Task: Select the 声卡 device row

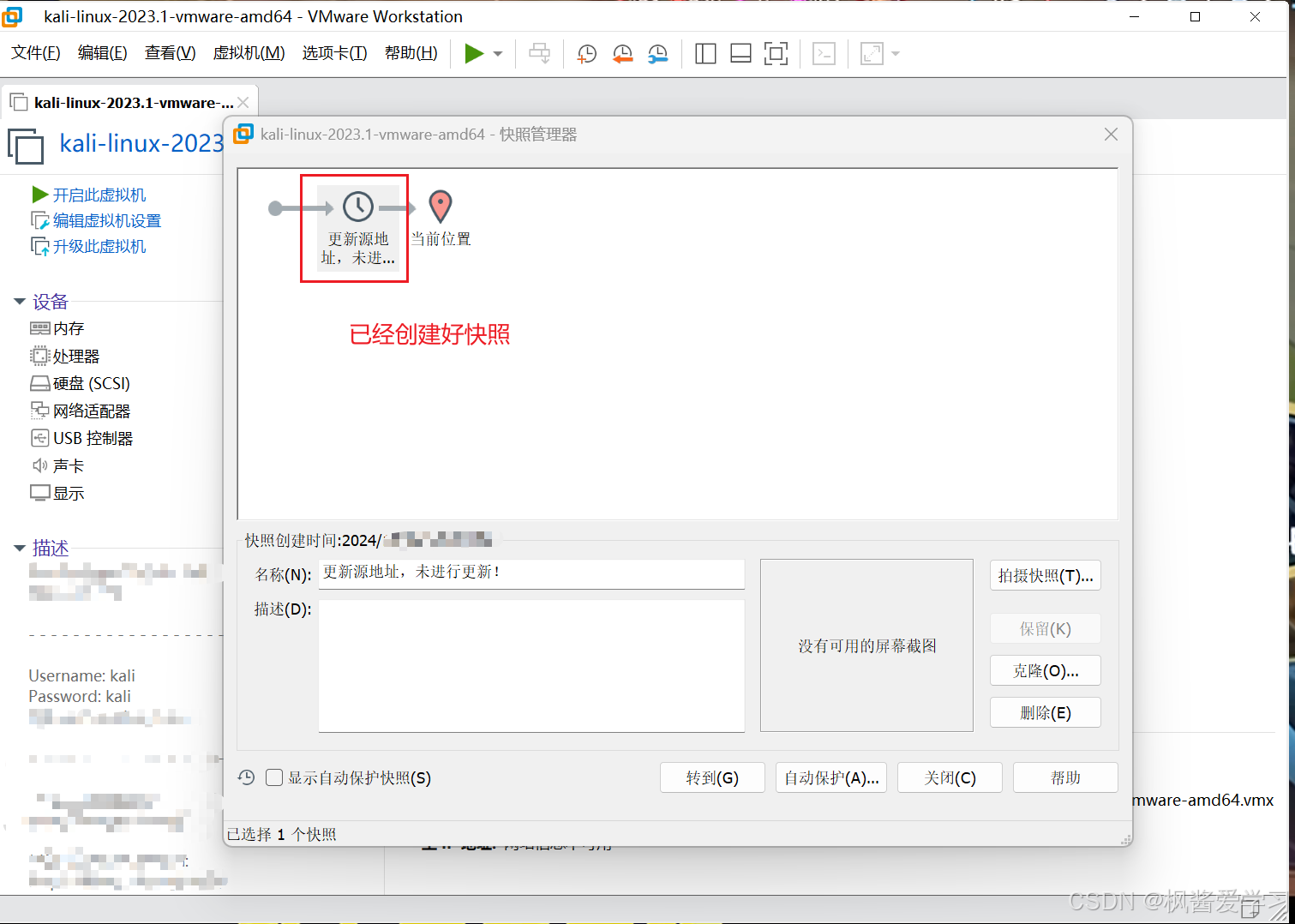Action: (57, 465)
